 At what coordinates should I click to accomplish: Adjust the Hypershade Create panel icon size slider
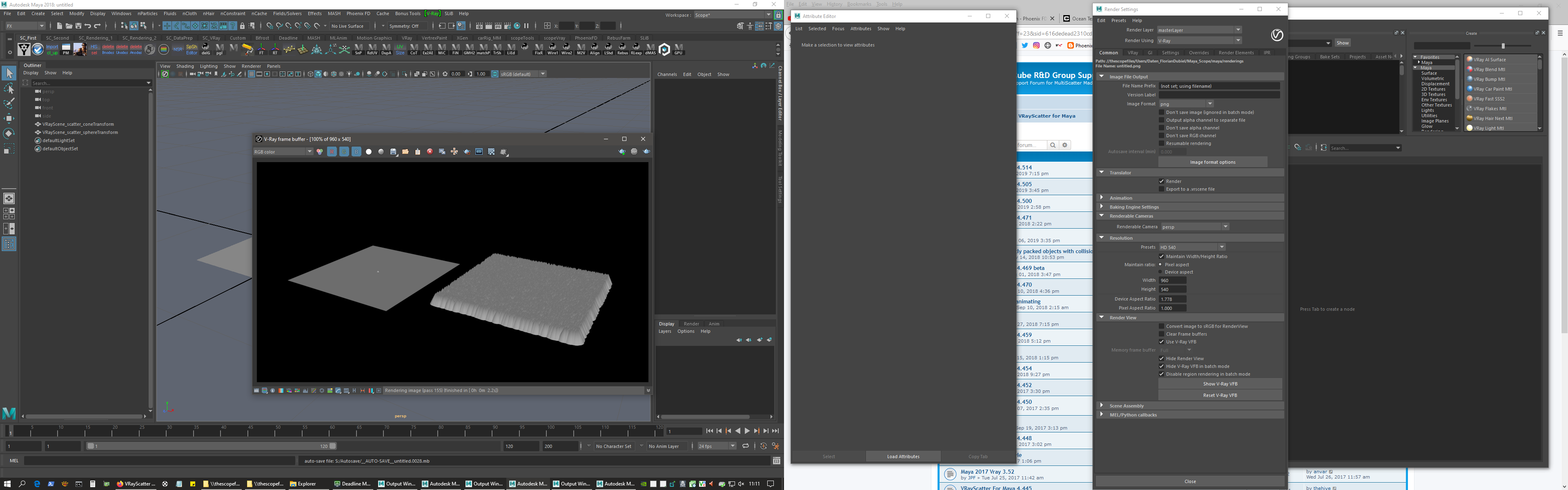coord(1503,46)
